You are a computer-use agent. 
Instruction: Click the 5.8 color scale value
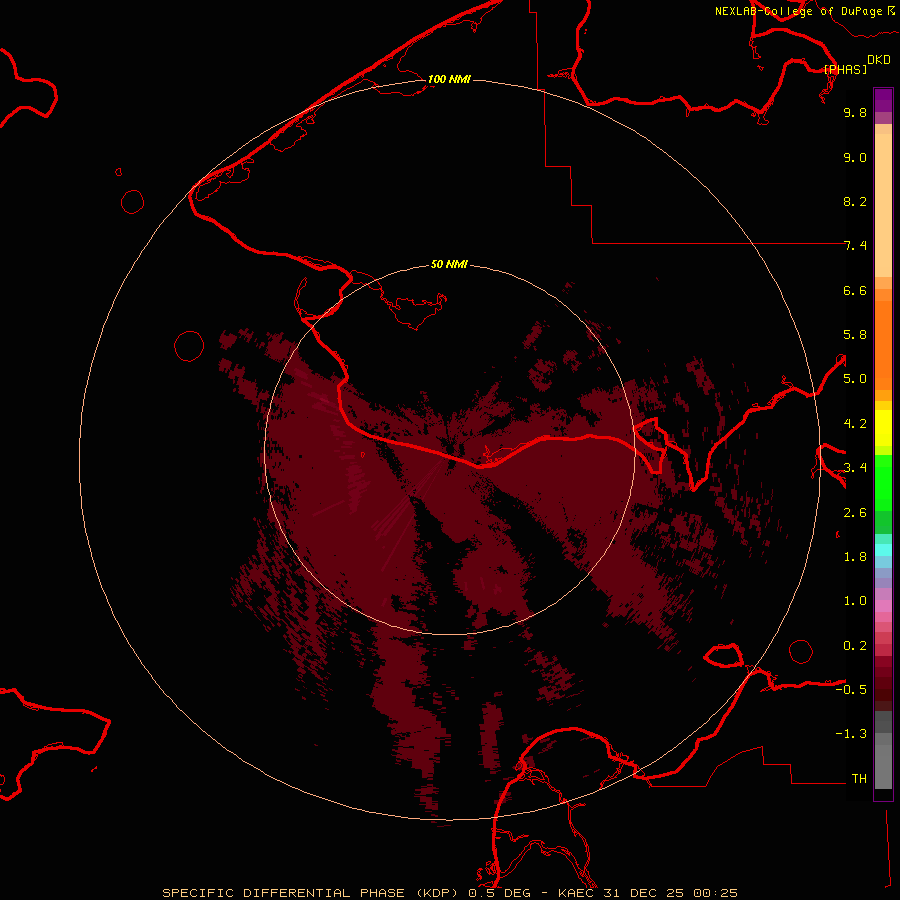(x=855, y=335)
